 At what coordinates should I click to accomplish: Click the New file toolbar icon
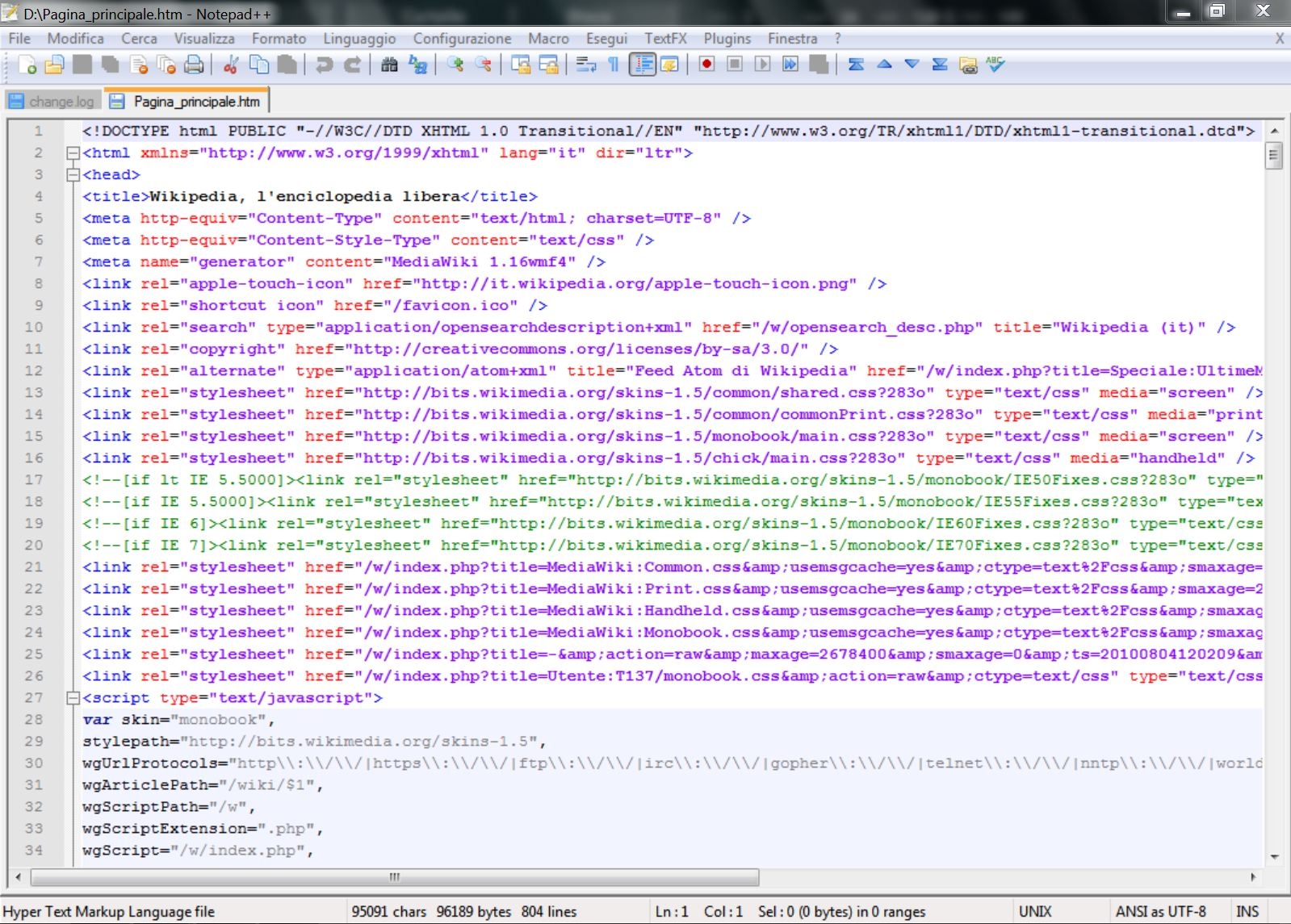[x=27, y=65]
